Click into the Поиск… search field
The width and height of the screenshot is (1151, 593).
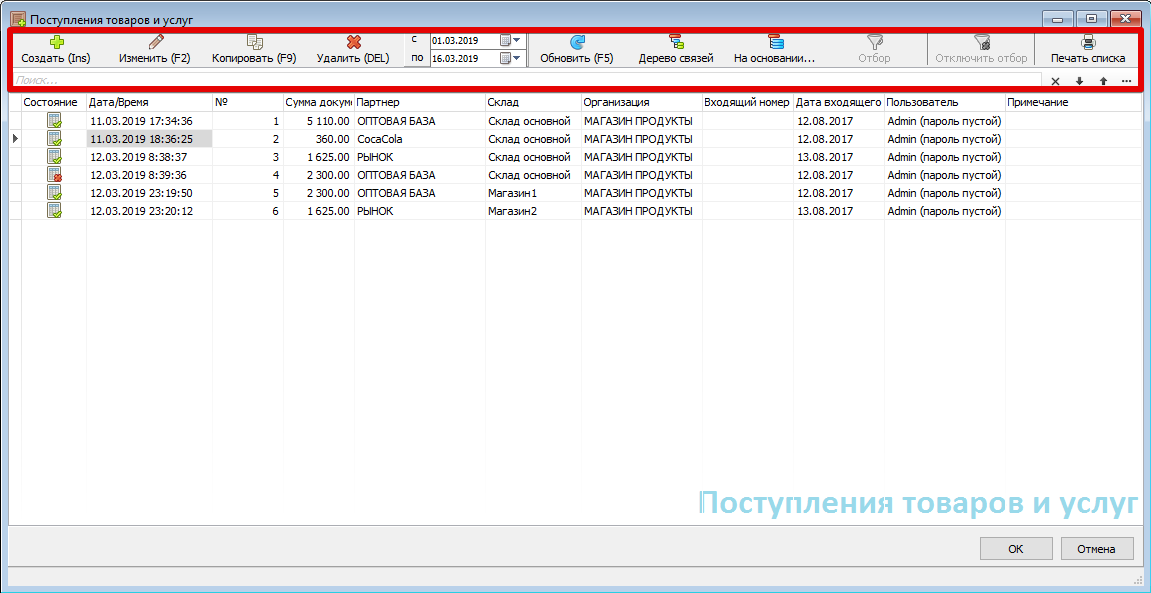coord(527,81)
